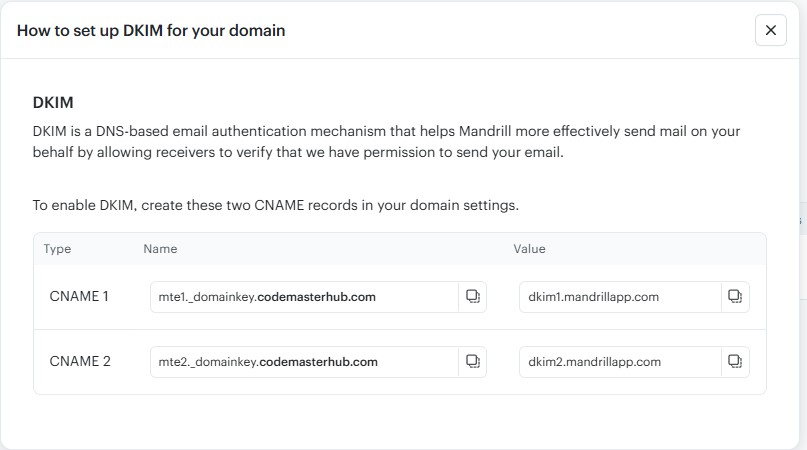This screenshot has height=450, width=807.
Task: Click the dialog title about DKIM setup
Action: (151, 31)
